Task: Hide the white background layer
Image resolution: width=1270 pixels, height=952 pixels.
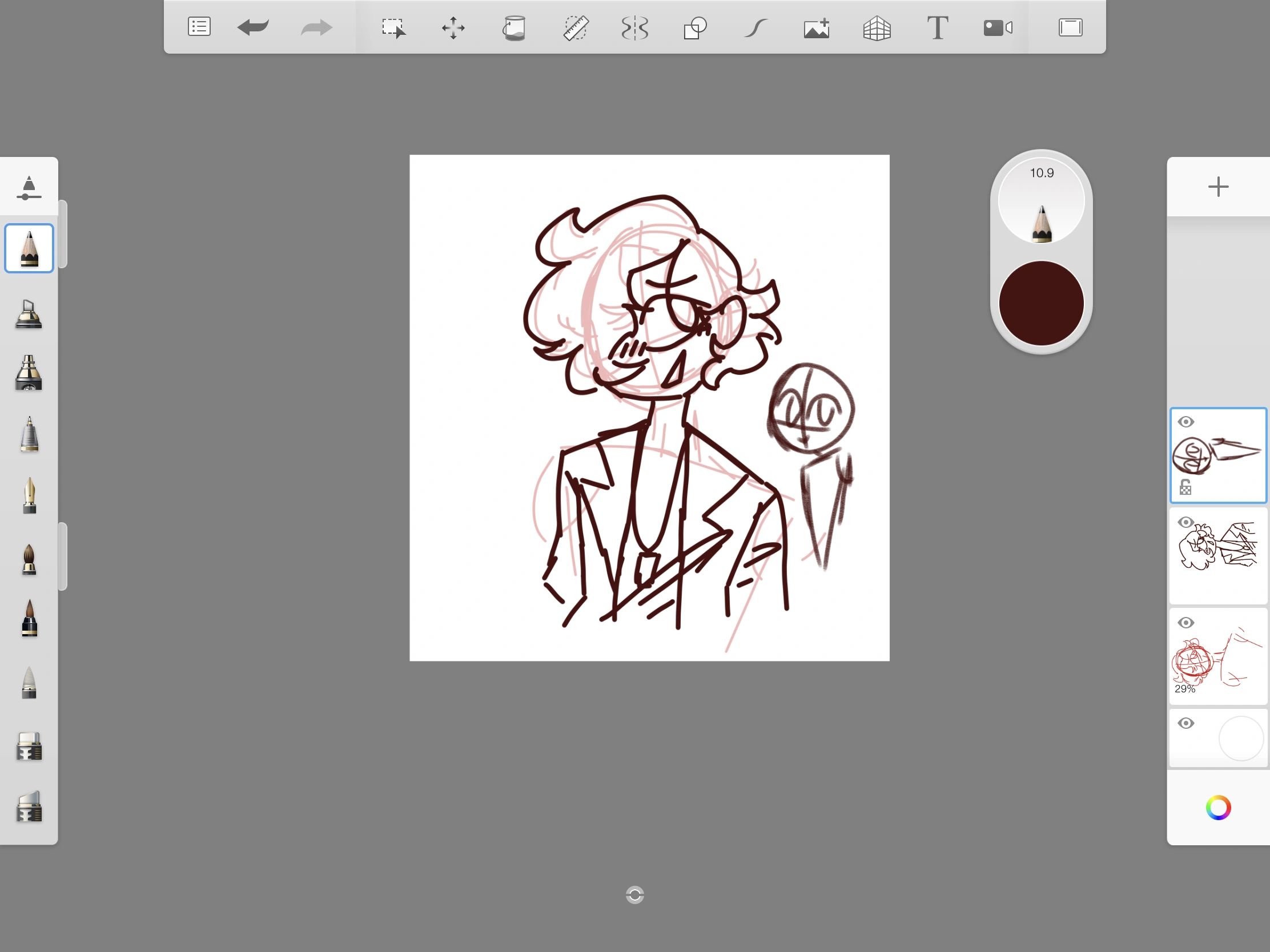Action: tap(1185, 723)
